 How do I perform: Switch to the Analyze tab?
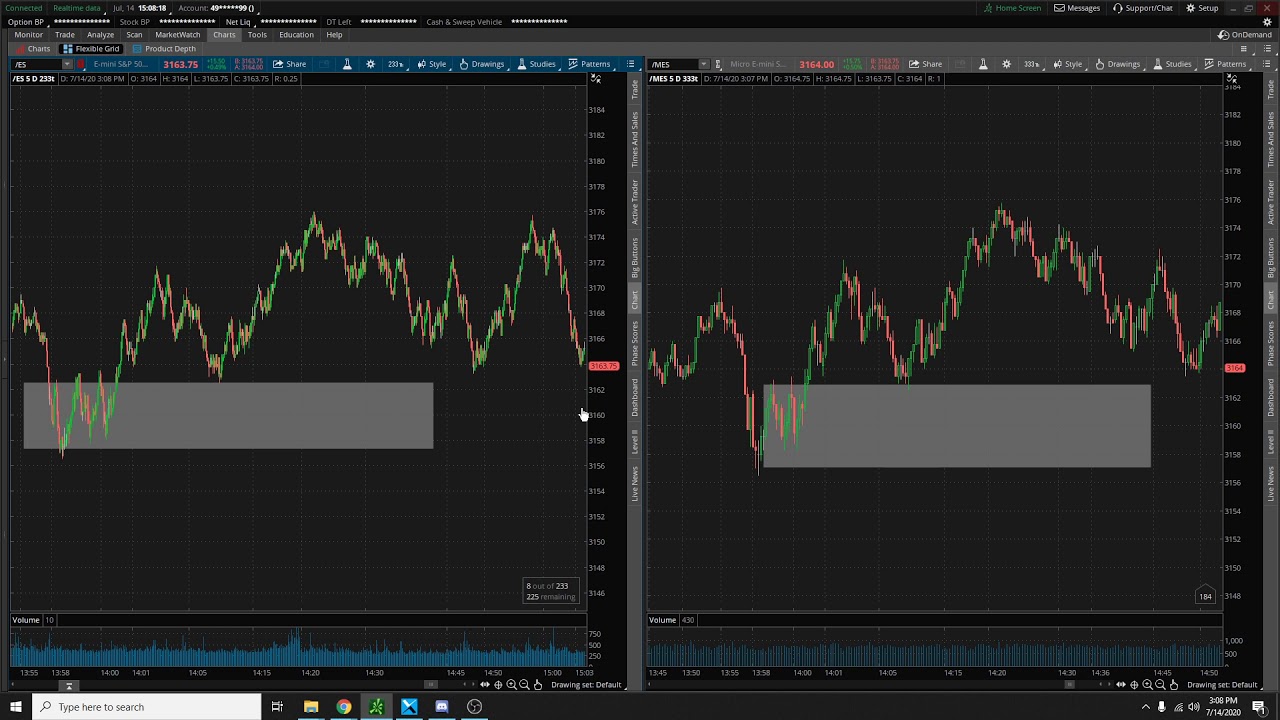[x=100, y=35]
